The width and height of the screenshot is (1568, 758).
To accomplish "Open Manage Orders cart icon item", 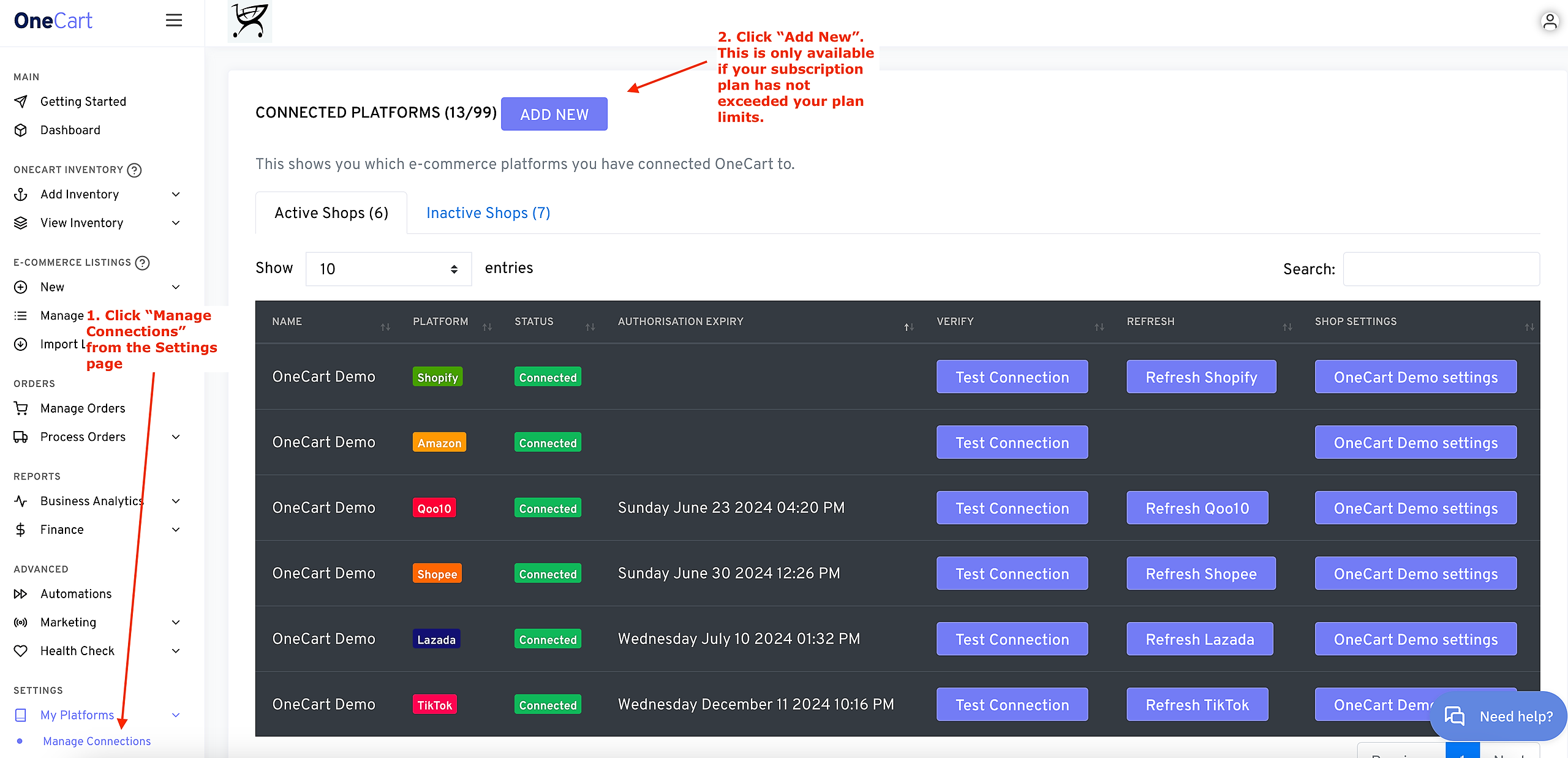I will click(x=82, y=408).
